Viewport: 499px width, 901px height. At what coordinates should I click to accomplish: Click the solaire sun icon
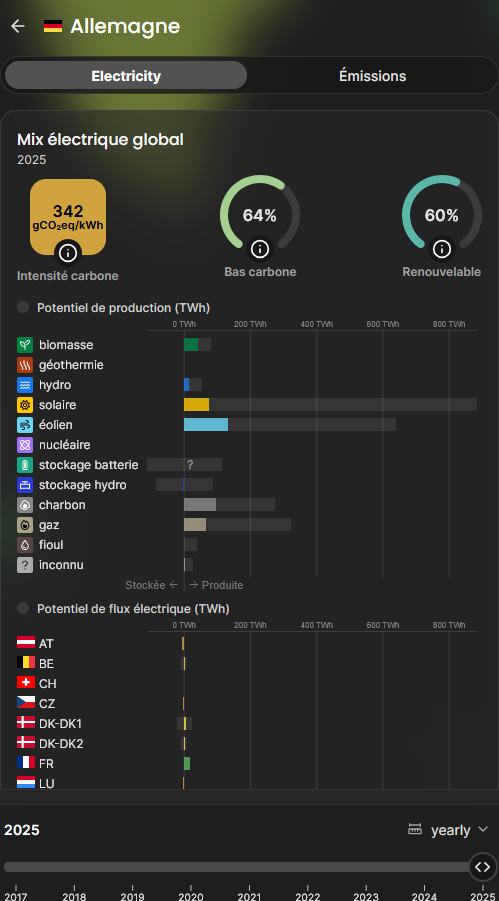(x=25, y=405)
